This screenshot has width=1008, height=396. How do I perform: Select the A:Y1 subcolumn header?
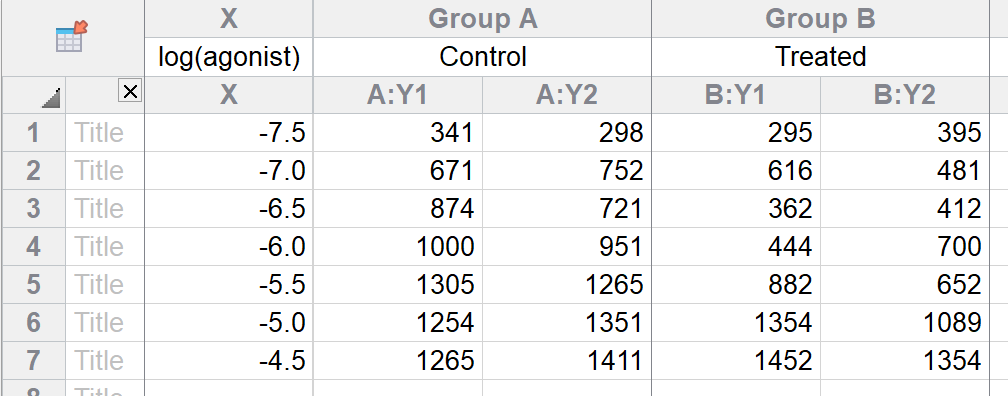pos(397,95)
